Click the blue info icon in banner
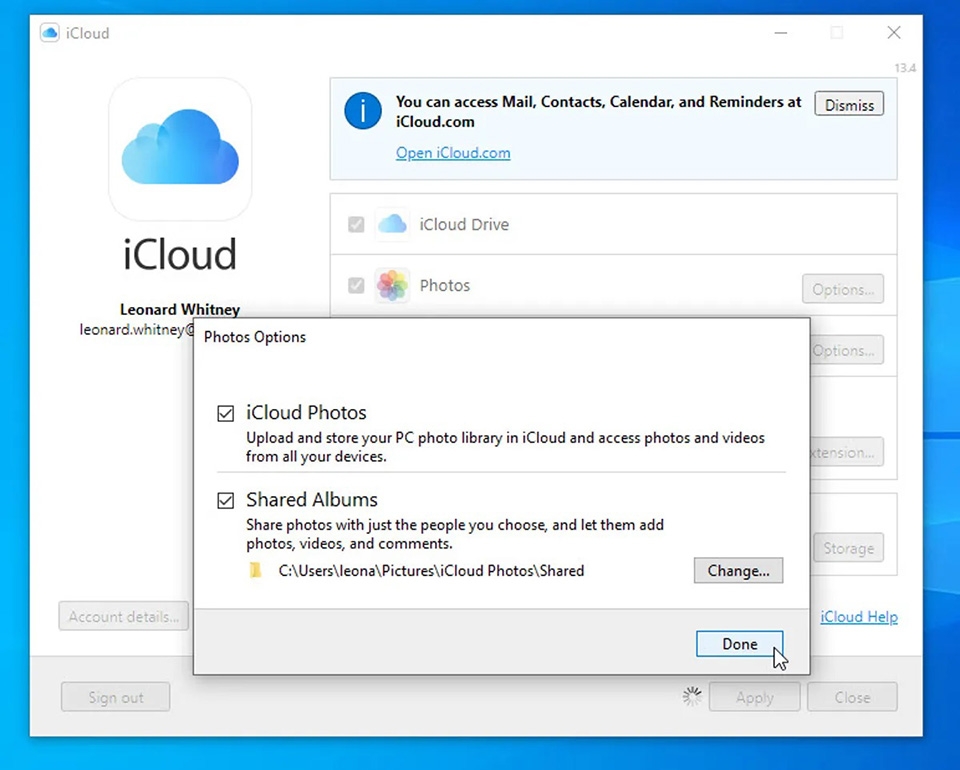The width and height of the screenshot is (960, 770). pyautogui.click(x=362, y=111)
